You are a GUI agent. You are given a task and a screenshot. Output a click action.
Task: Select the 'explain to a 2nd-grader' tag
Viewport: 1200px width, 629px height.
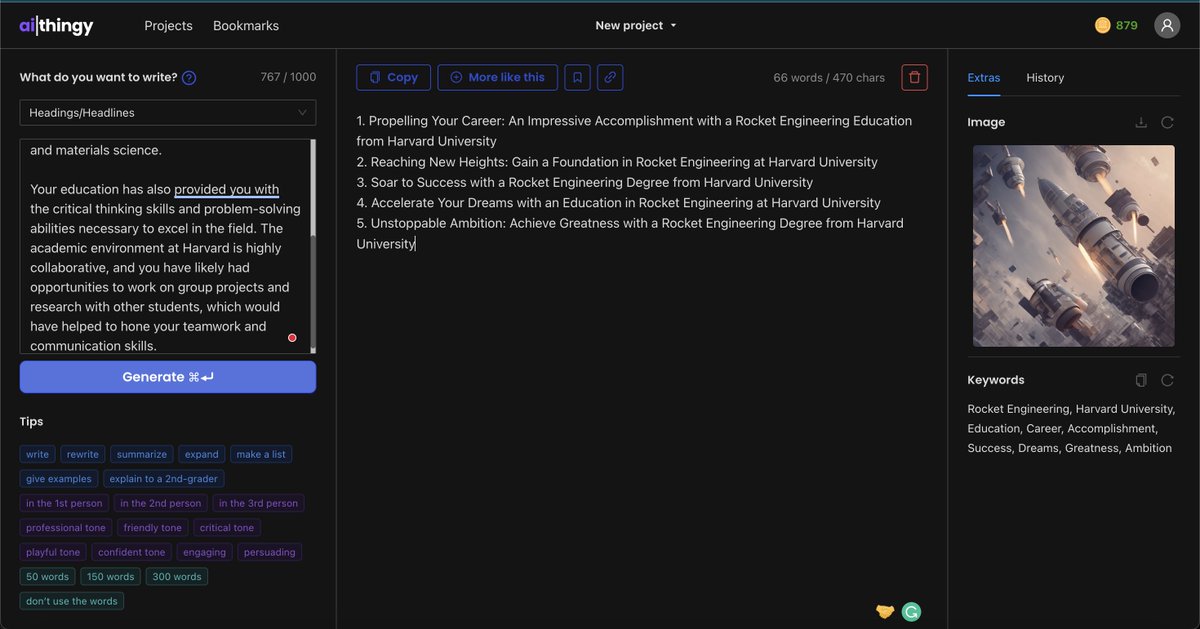tap(163, 479)
